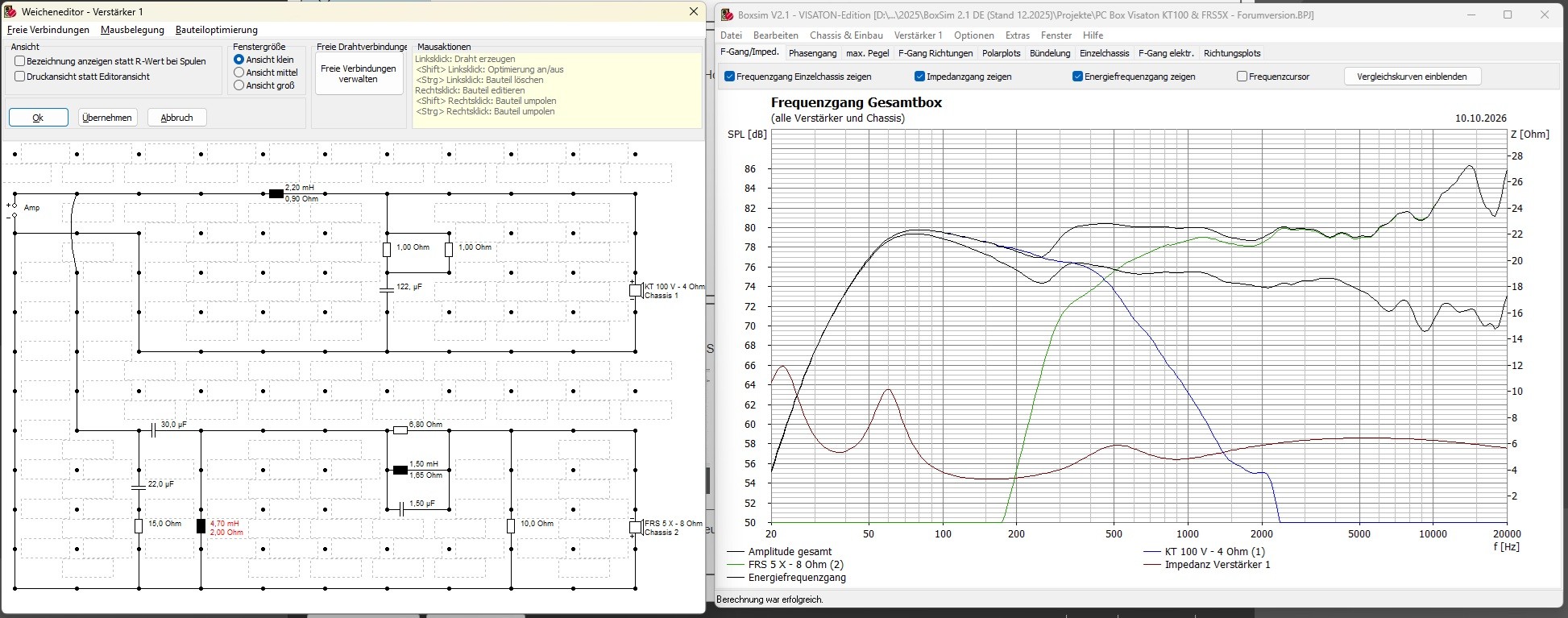Switch to the Phasengang tab
The height and width of the screenshot is (618, 1568).
(x=813, y=53)
